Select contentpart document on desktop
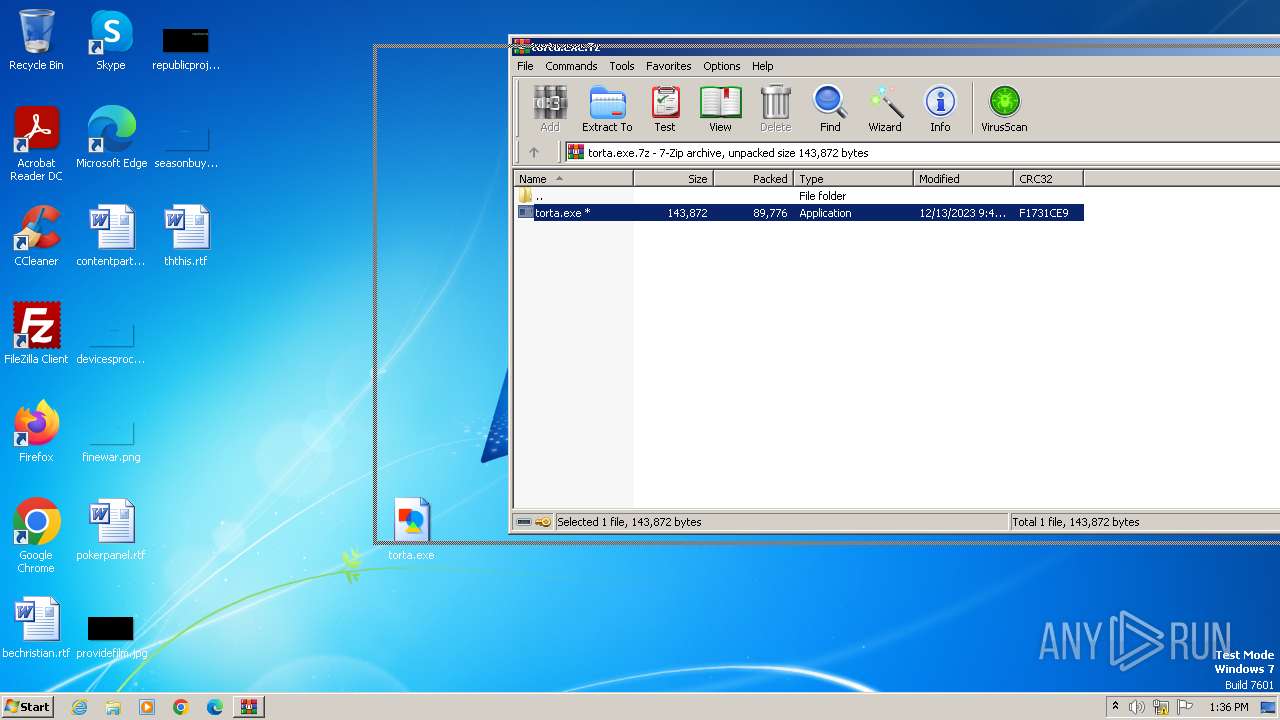 111,236
